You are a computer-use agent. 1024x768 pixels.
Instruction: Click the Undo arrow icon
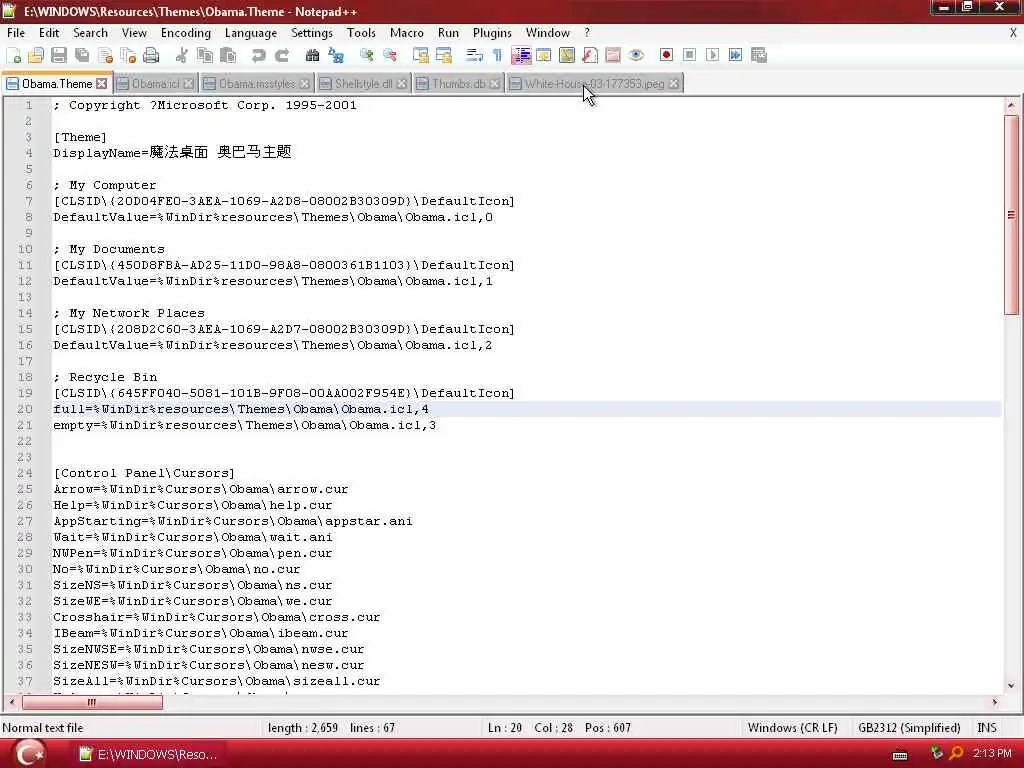pos(258,56)
